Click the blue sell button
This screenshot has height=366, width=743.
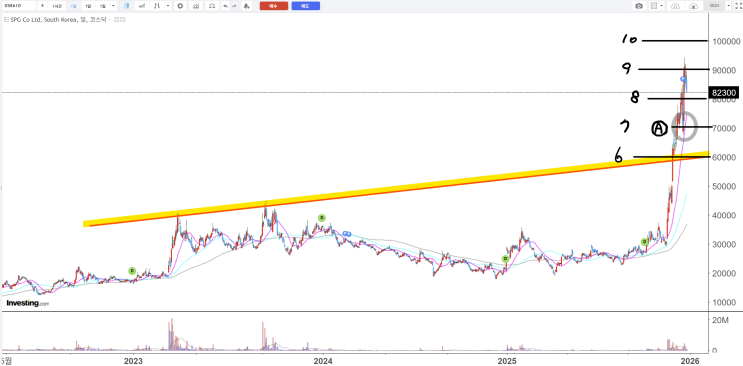306,6
